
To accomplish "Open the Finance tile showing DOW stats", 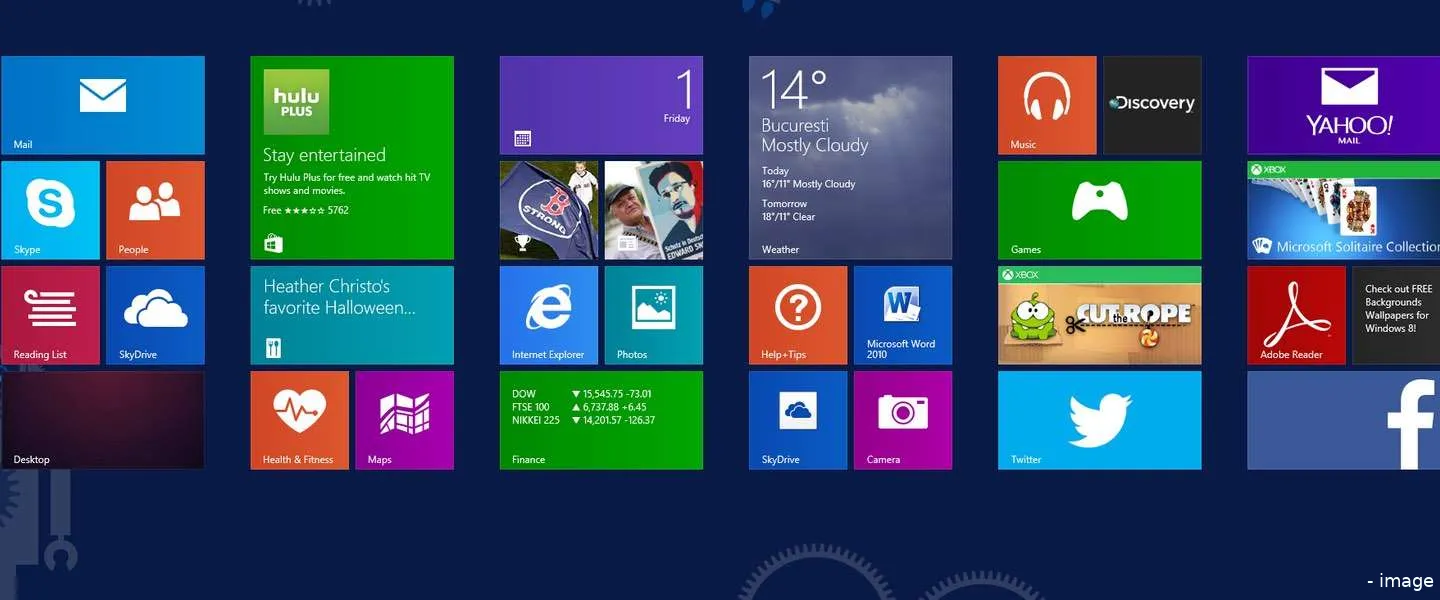I will click(x=600, y=420).
